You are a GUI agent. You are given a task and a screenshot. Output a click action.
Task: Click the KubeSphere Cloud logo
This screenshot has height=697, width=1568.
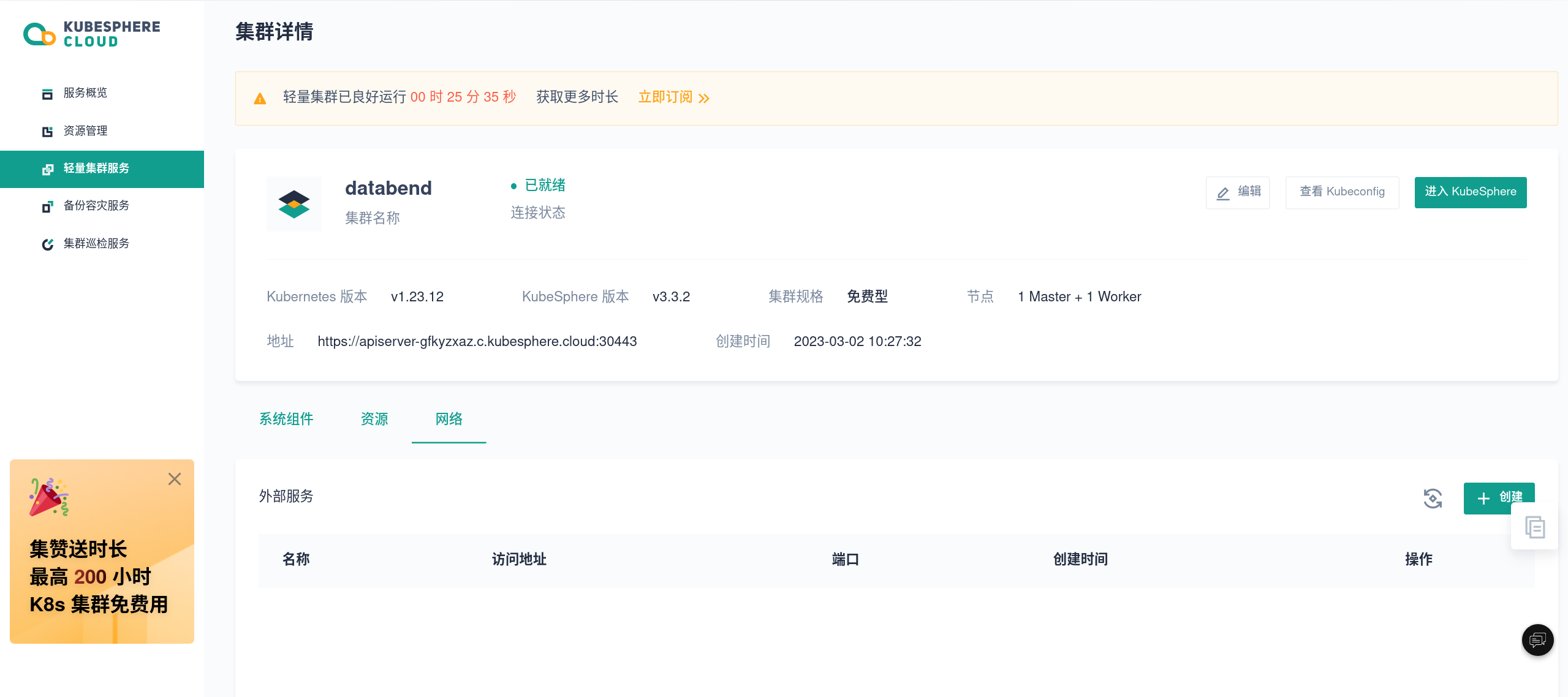92,34
